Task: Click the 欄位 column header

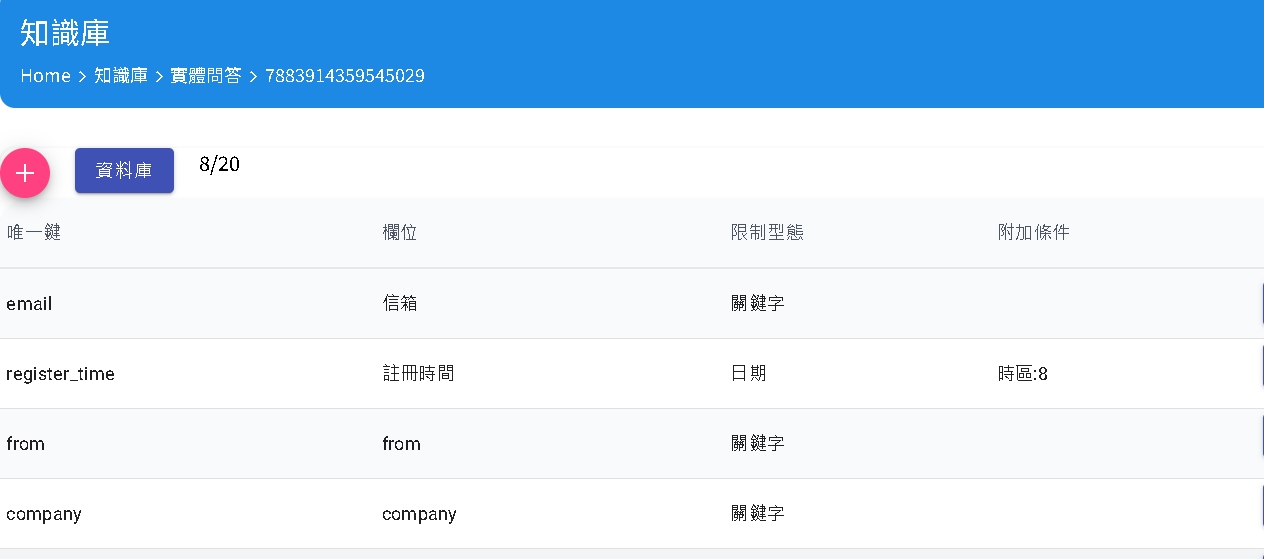Action: click(x=400, y=232)
